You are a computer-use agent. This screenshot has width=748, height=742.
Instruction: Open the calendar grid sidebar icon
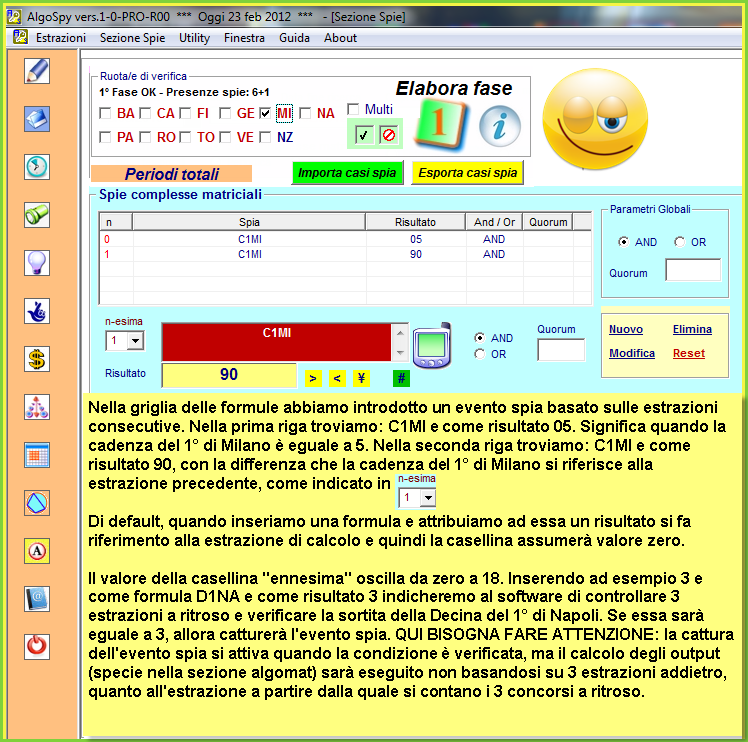[x=37, y=455]
